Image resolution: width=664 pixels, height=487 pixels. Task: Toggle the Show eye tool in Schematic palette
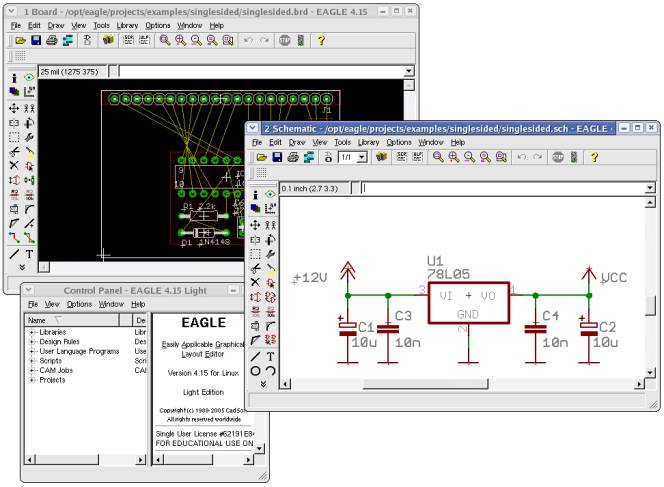click(270, 194)
